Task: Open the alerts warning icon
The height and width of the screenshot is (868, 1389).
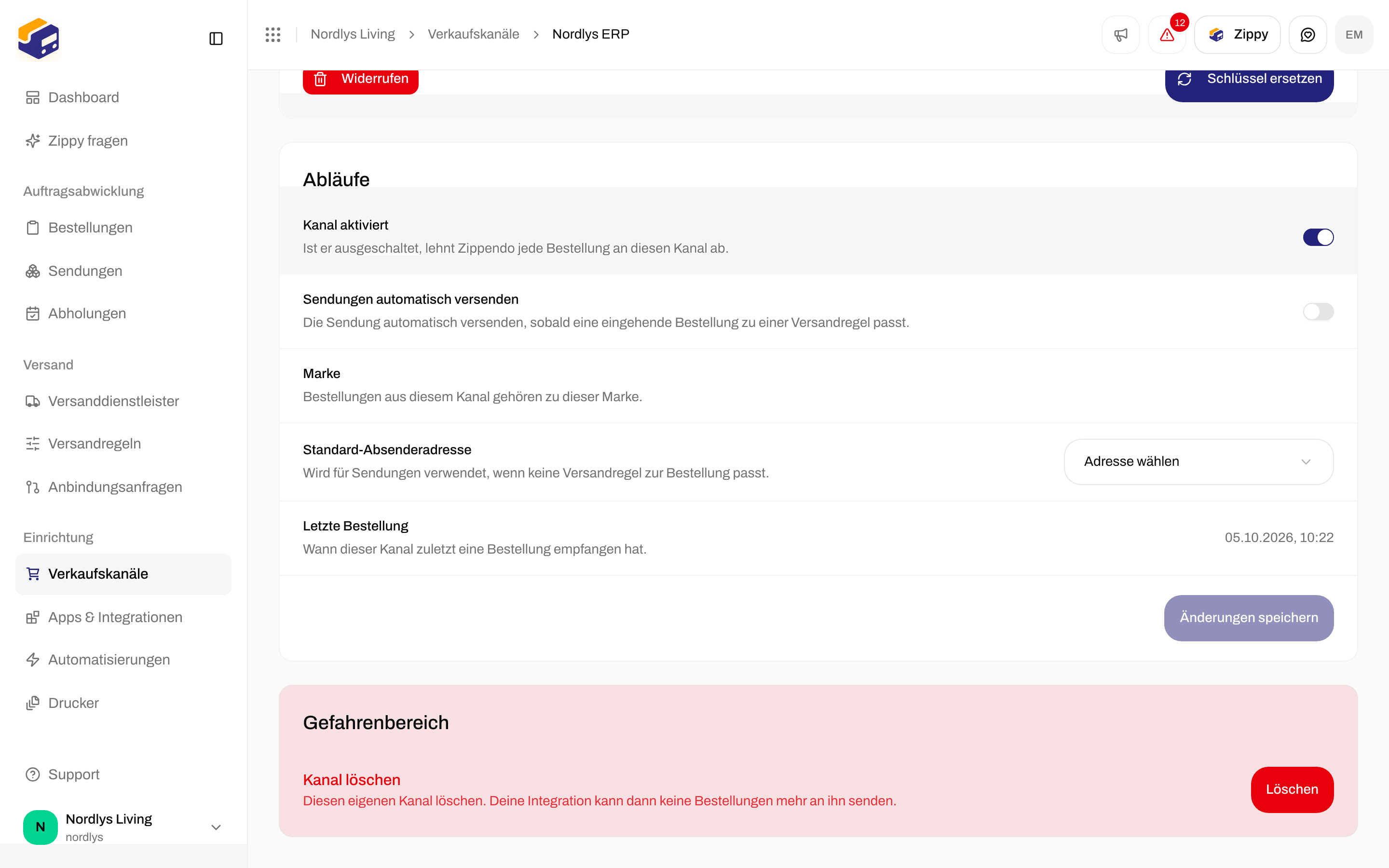Action: click(1167, 34)
